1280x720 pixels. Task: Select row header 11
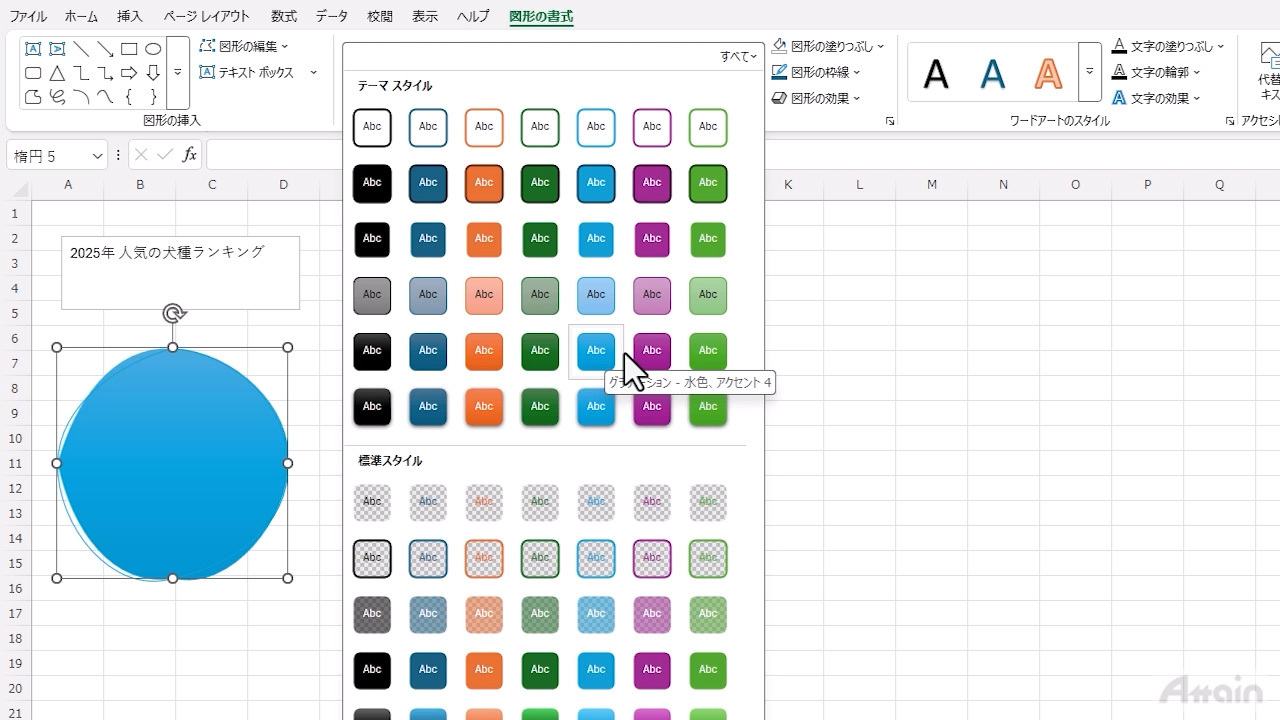pyautogui.click(x=15, y=464)
